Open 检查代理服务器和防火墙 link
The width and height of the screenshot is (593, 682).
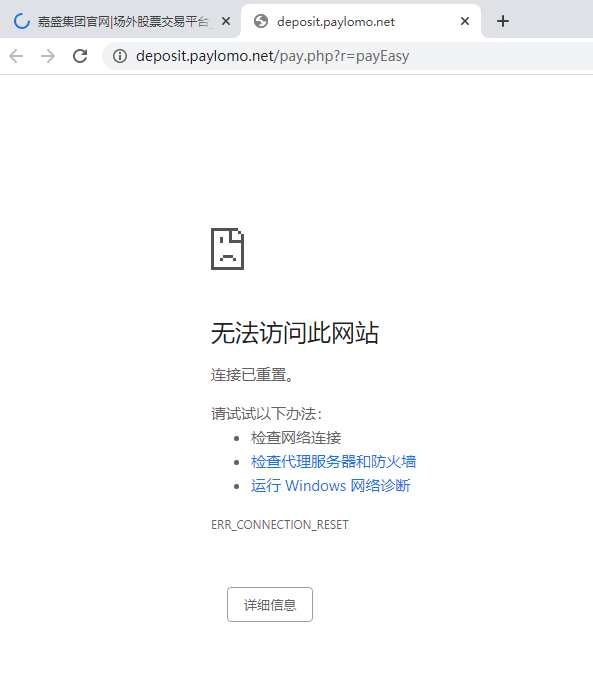pyautogui.click(x=333, y=461)
